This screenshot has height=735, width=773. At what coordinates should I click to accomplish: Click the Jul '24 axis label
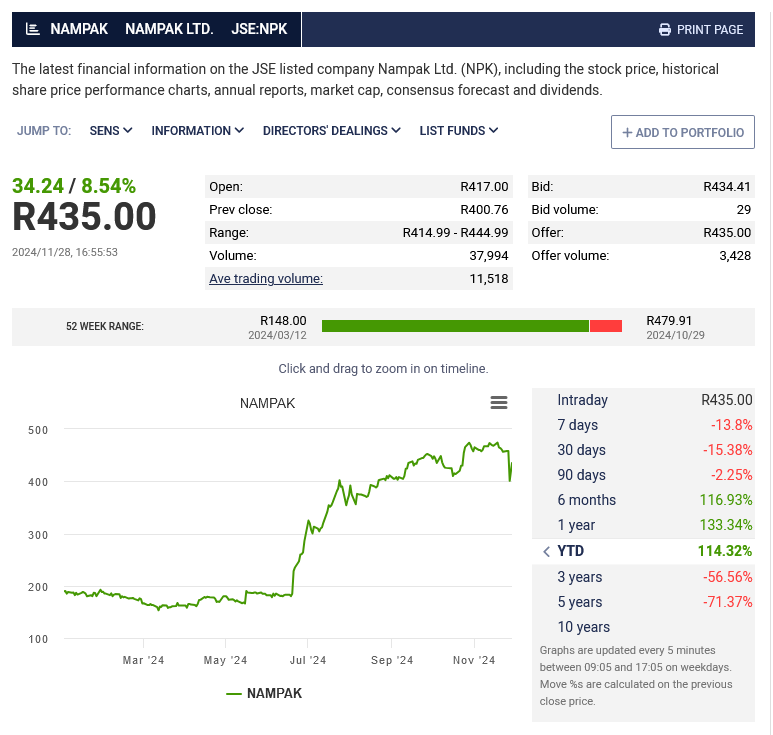[x=308, y=661]
